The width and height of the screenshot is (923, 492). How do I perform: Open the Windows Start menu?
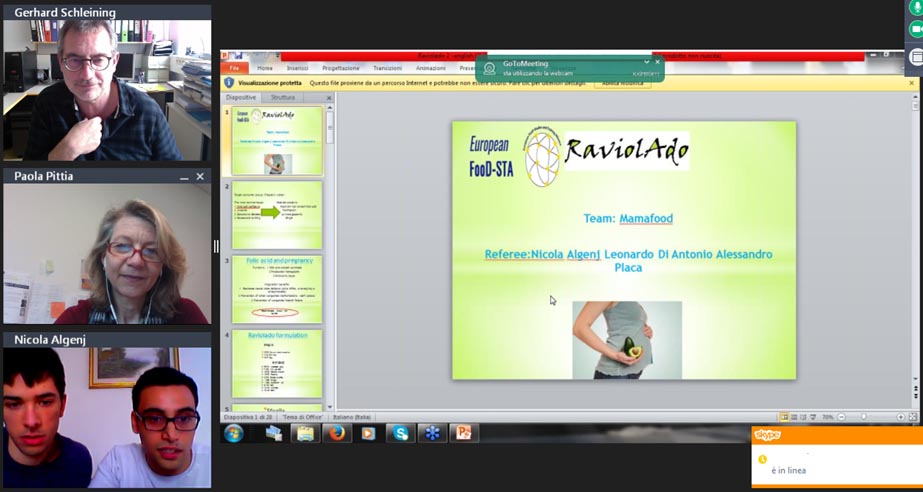point(234,433)
